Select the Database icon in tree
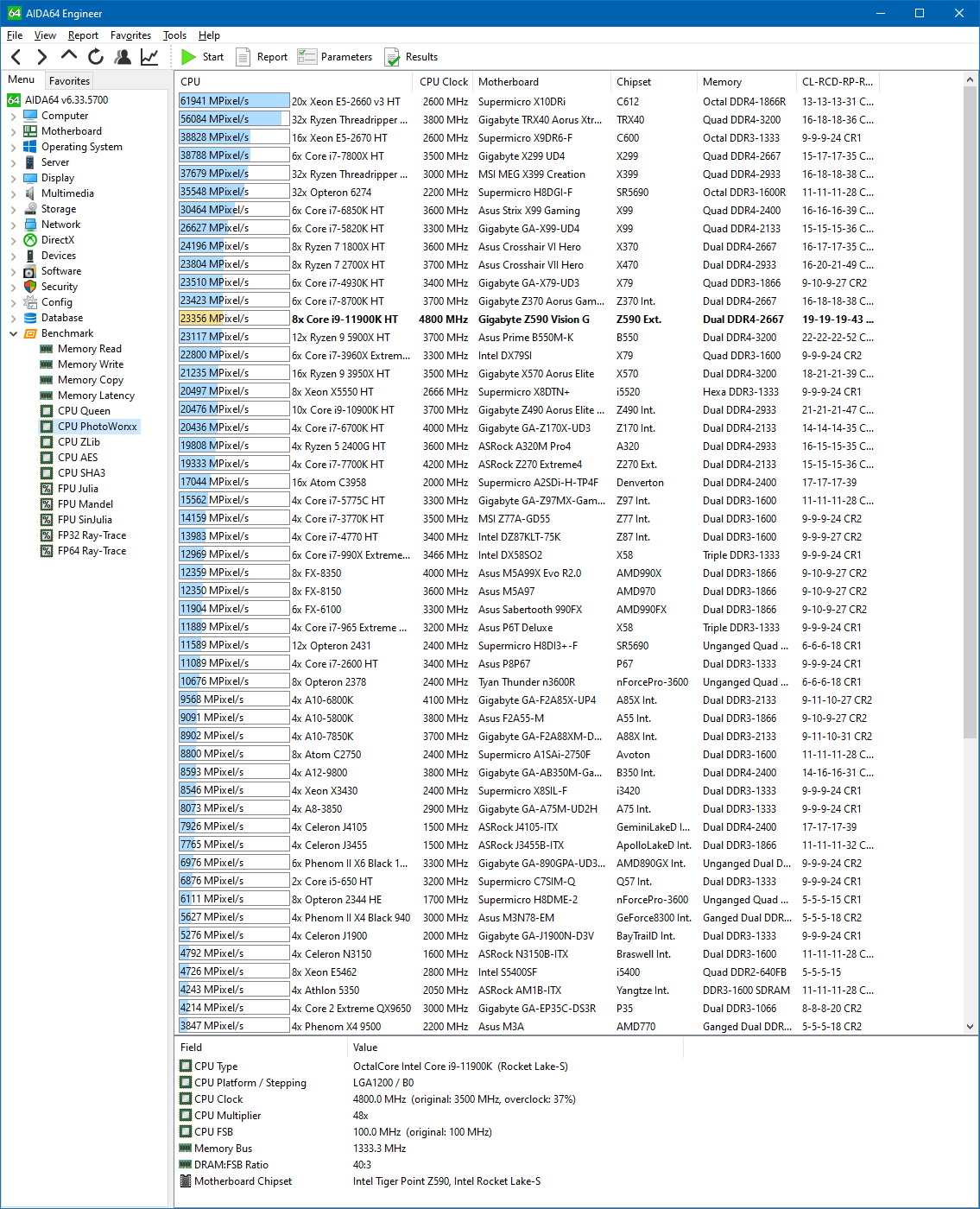980x1209 pixels. pyautogui.click(x=30, y=318)
